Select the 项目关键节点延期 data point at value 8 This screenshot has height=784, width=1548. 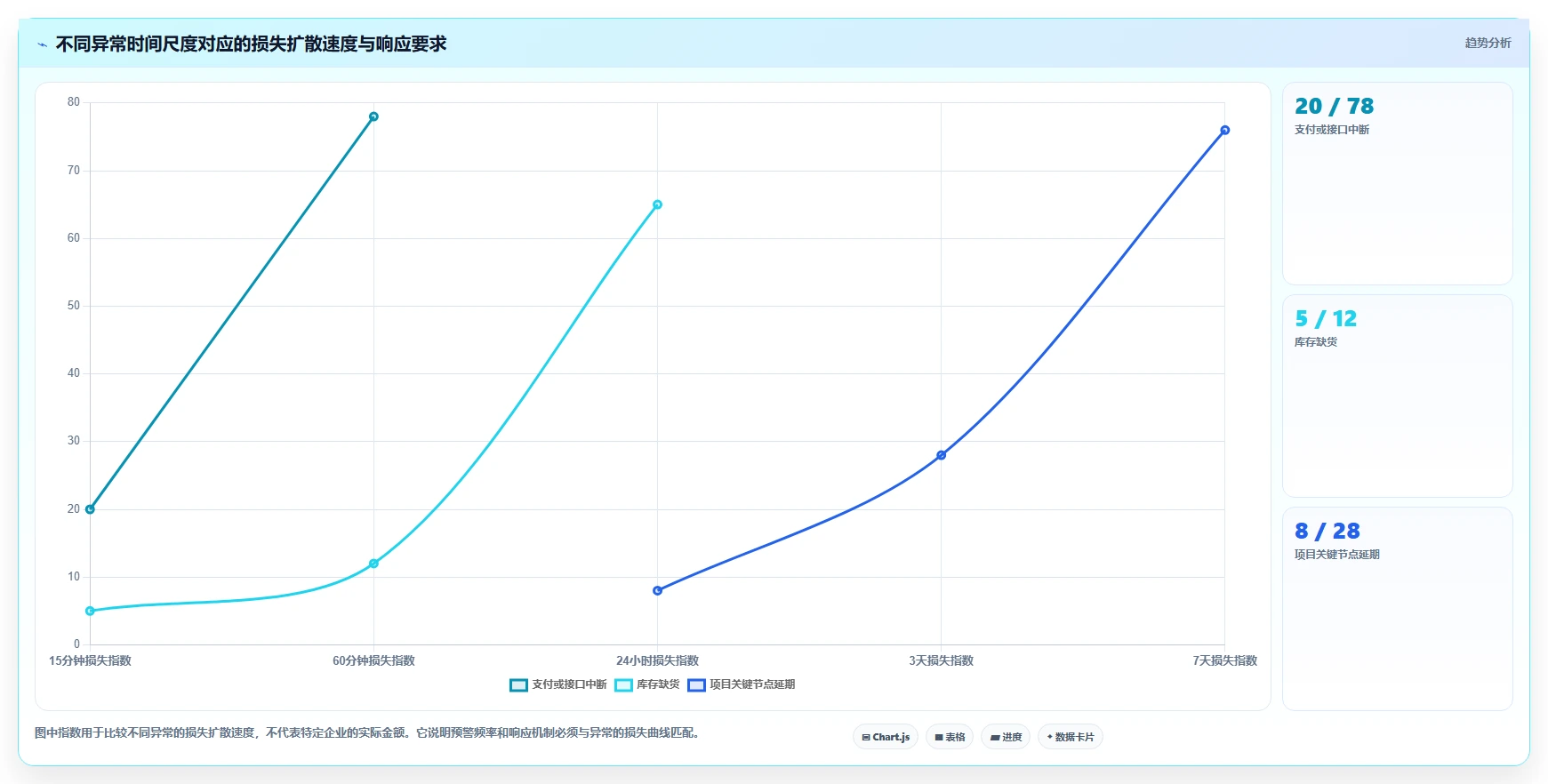coord(657,590)
